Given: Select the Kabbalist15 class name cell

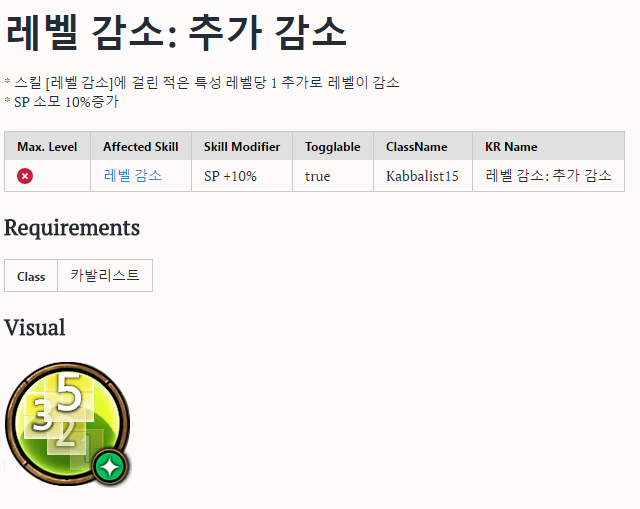Looking at the screenshot, I should (423, 176).
